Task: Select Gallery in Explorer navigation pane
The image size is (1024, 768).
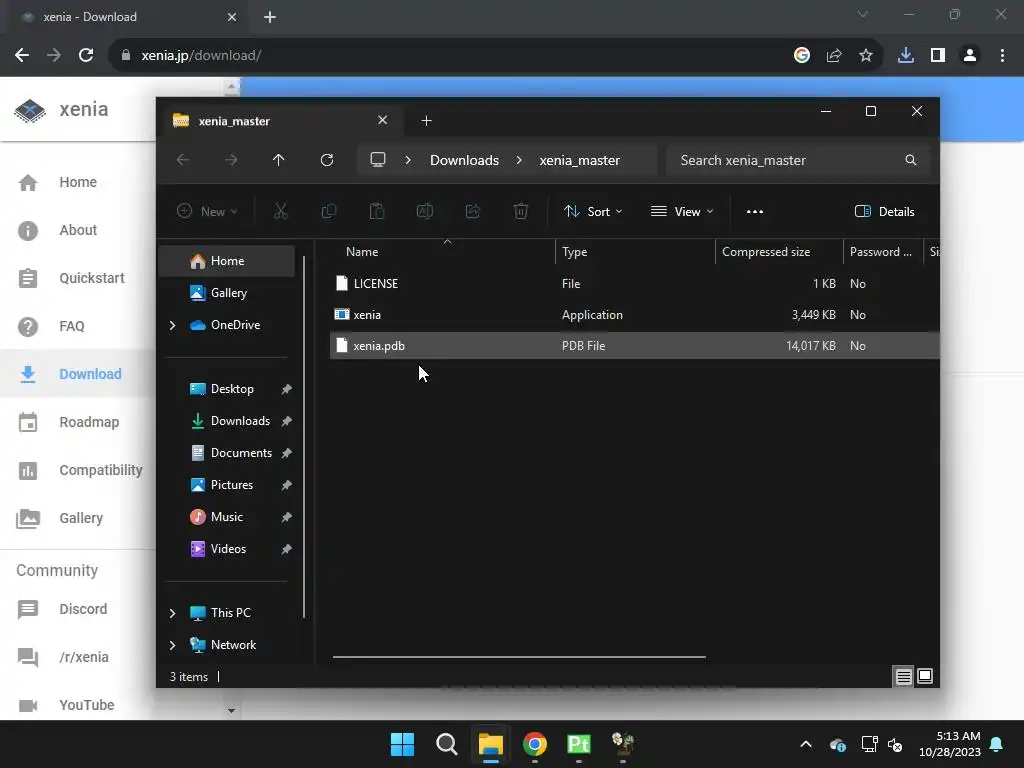Action: click(x=229, y=293)
